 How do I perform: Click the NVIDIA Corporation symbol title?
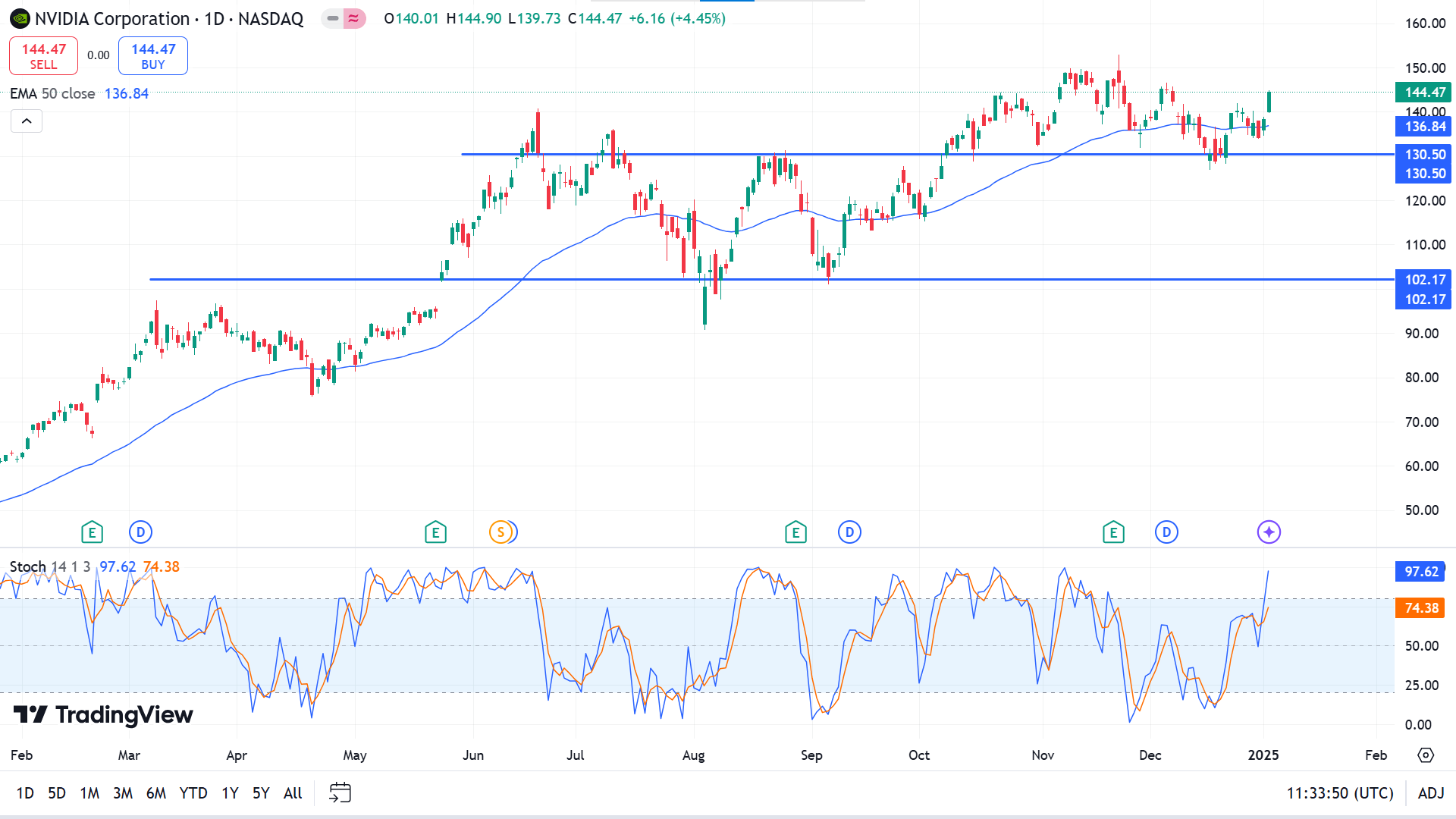(x=112, y=18)
